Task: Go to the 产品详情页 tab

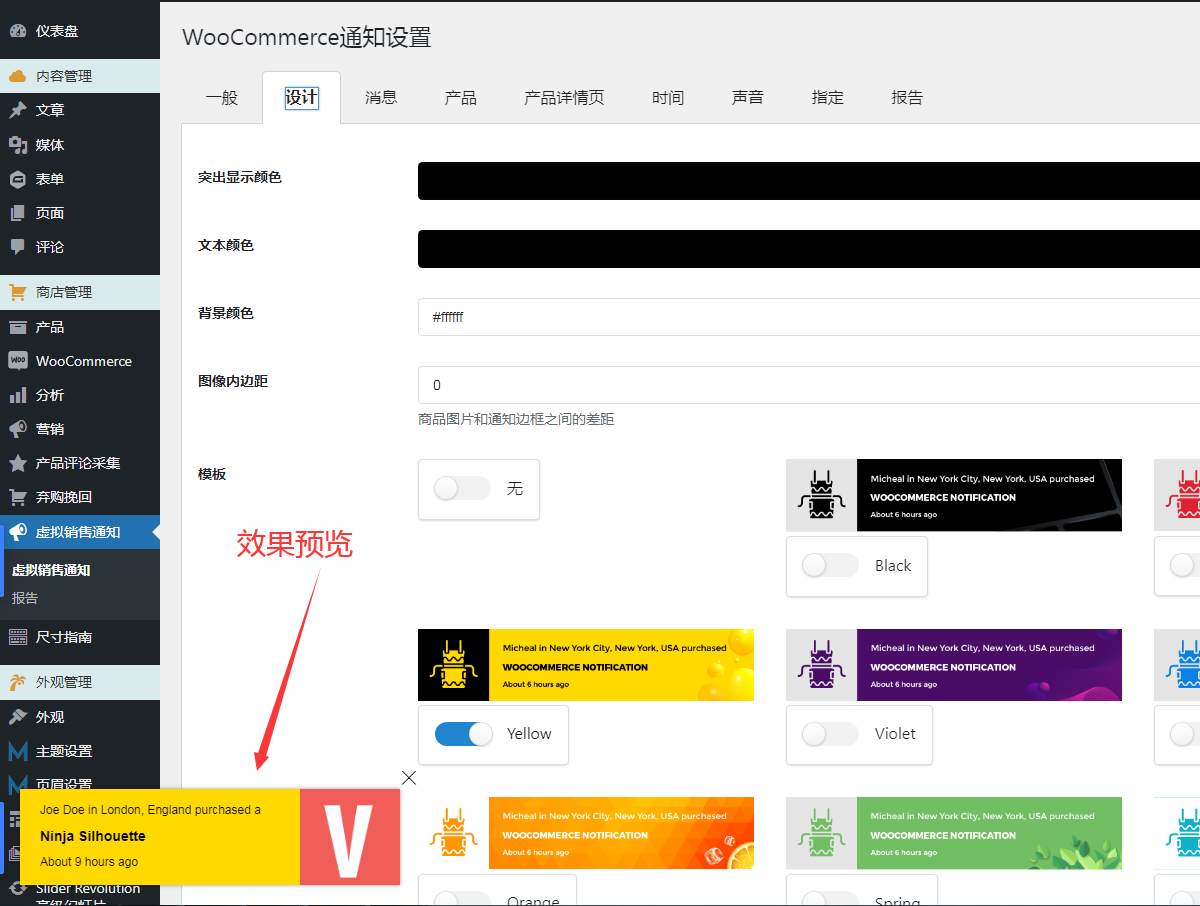Action: click(x=564, y=97)
